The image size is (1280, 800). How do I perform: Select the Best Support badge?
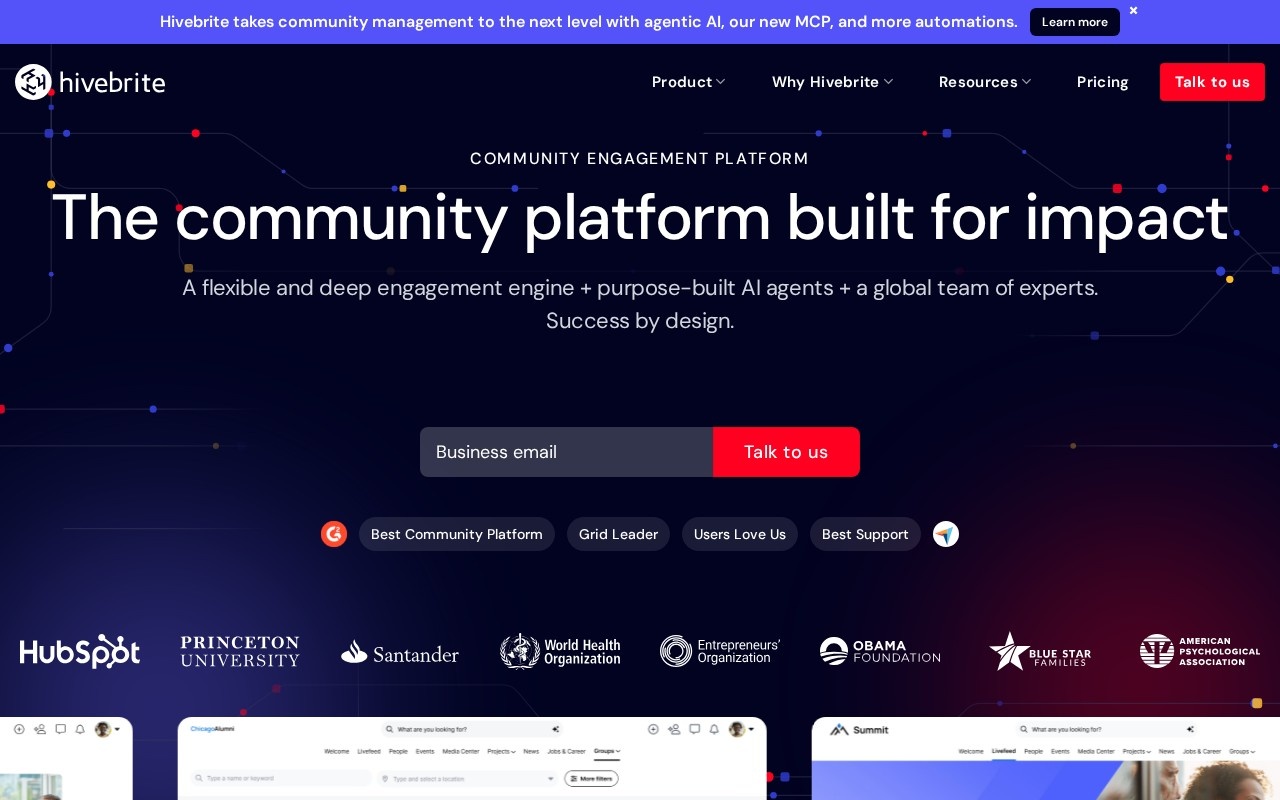[x=865, y=534]
